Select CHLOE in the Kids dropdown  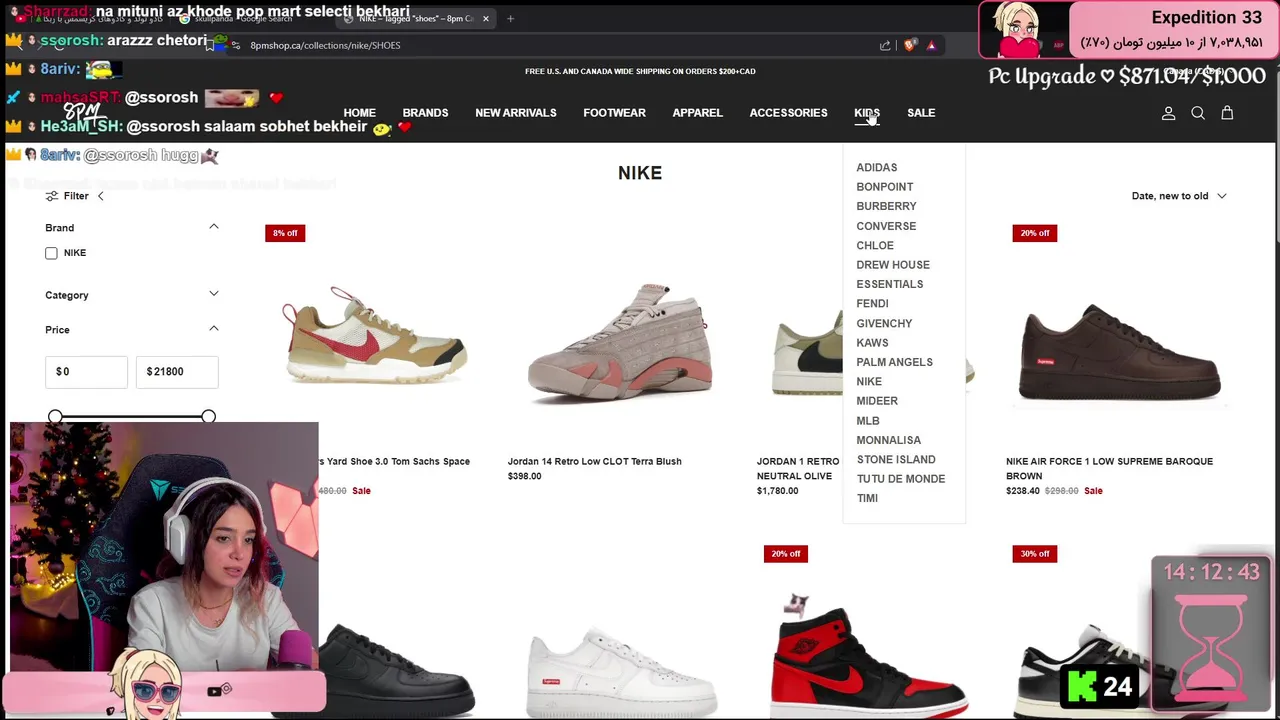pyautogui.click(x=875, y=245)
